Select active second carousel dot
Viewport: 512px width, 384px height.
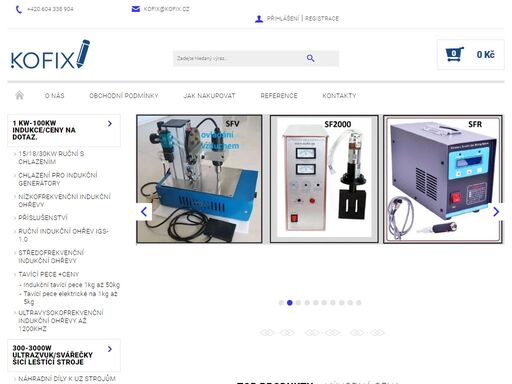[x=290, y=303]
